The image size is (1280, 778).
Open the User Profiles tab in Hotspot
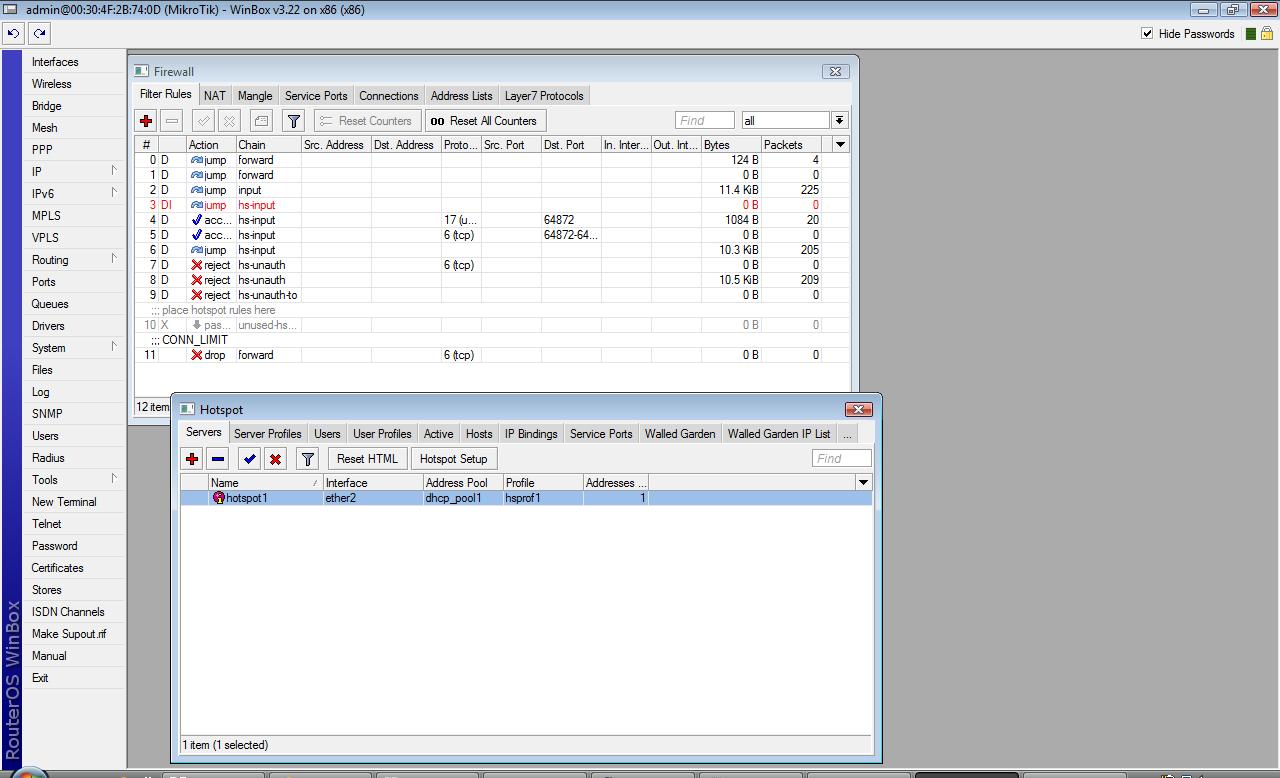point(382,434)
